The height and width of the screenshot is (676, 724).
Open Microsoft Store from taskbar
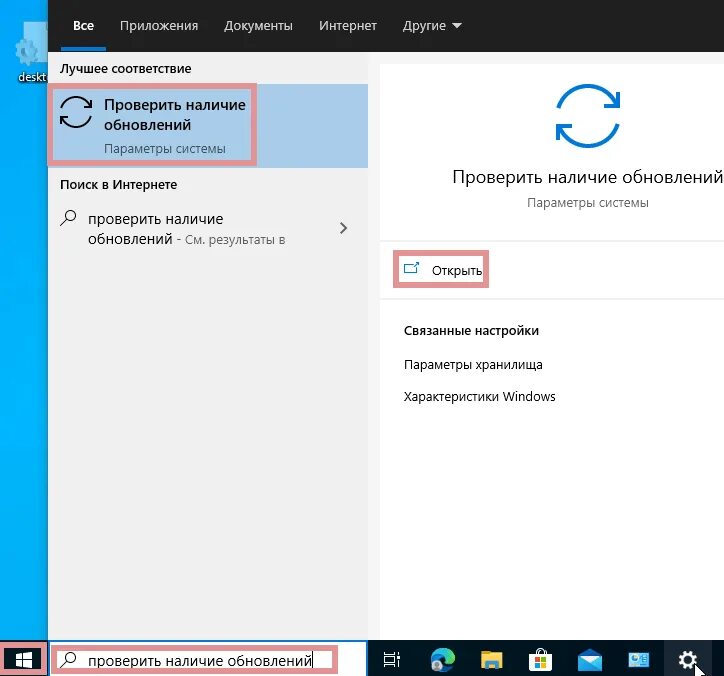[x=540, y=659]
